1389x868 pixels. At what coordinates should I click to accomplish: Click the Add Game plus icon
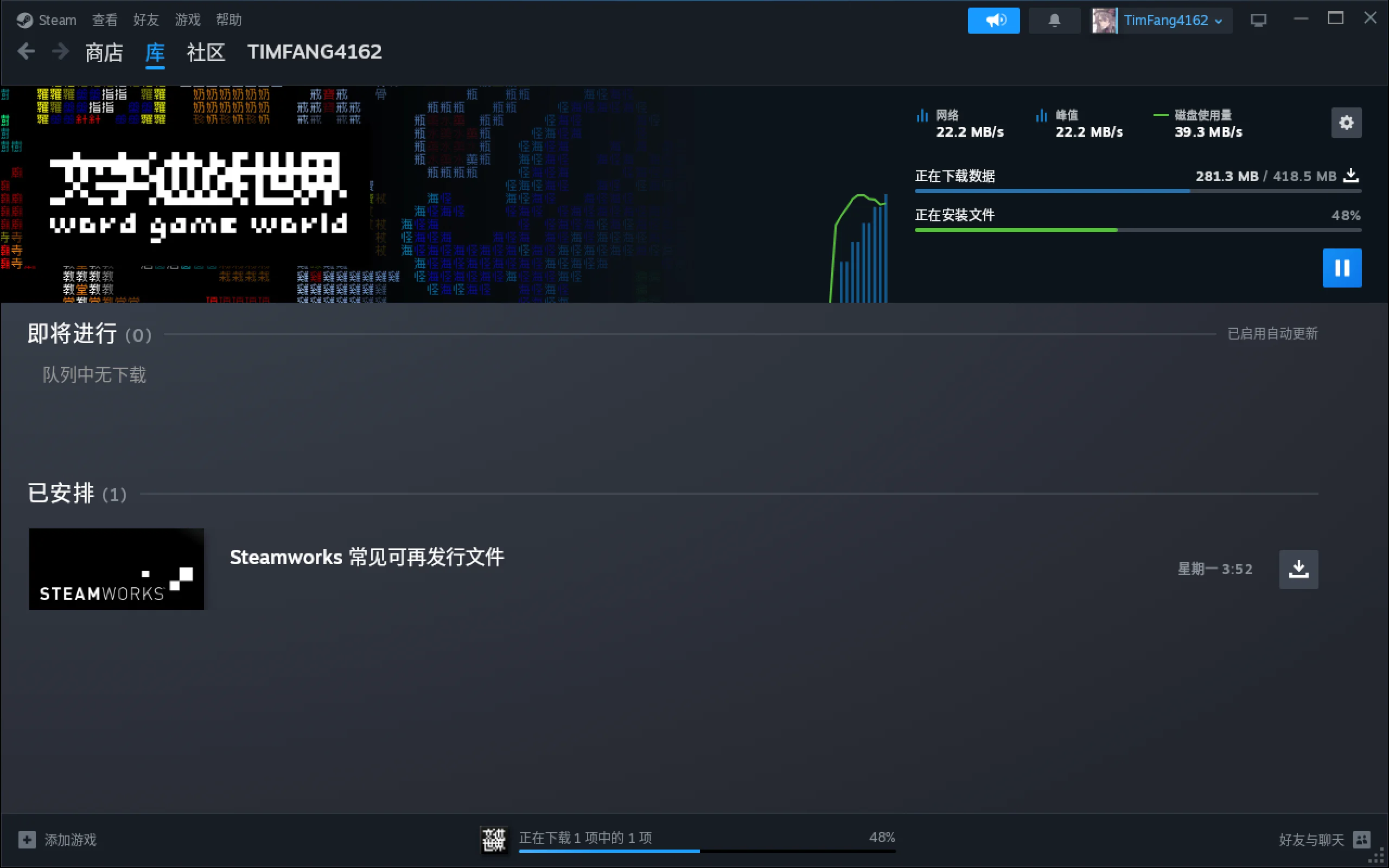click(x=27, y=839)
